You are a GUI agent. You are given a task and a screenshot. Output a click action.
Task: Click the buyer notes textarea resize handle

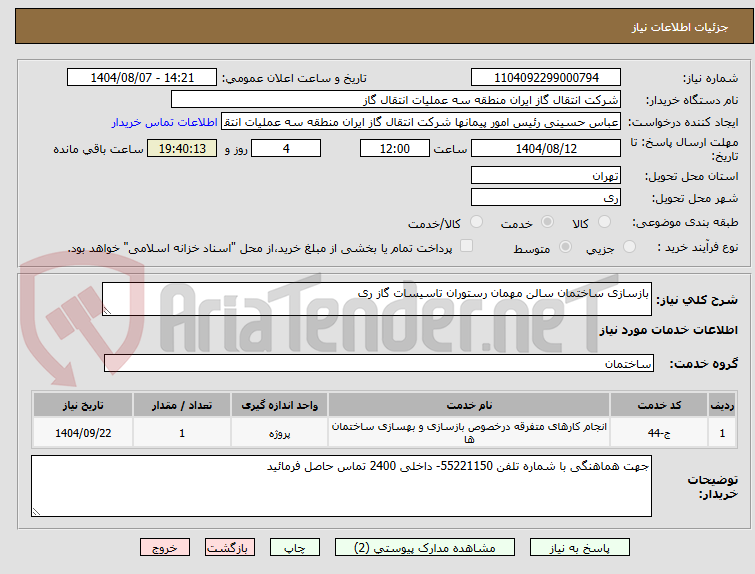coord(36,511)
